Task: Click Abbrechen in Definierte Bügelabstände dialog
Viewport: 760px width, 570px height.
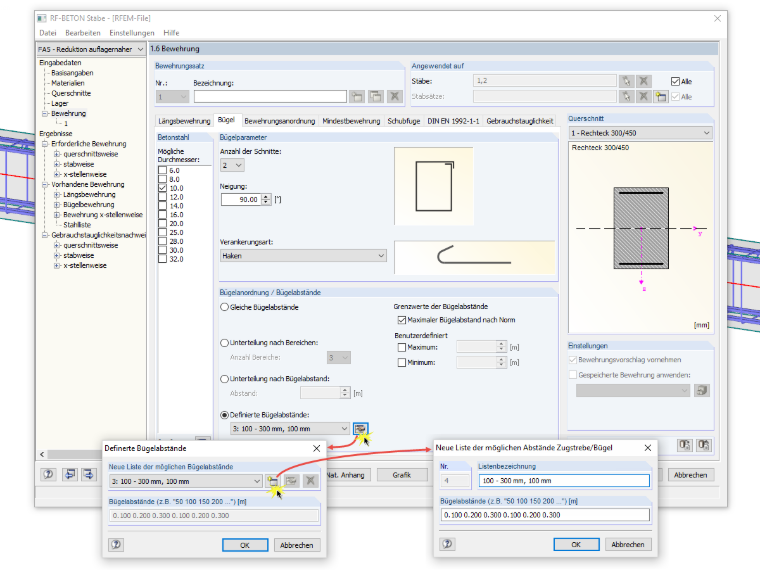Action: coord(297,545)
